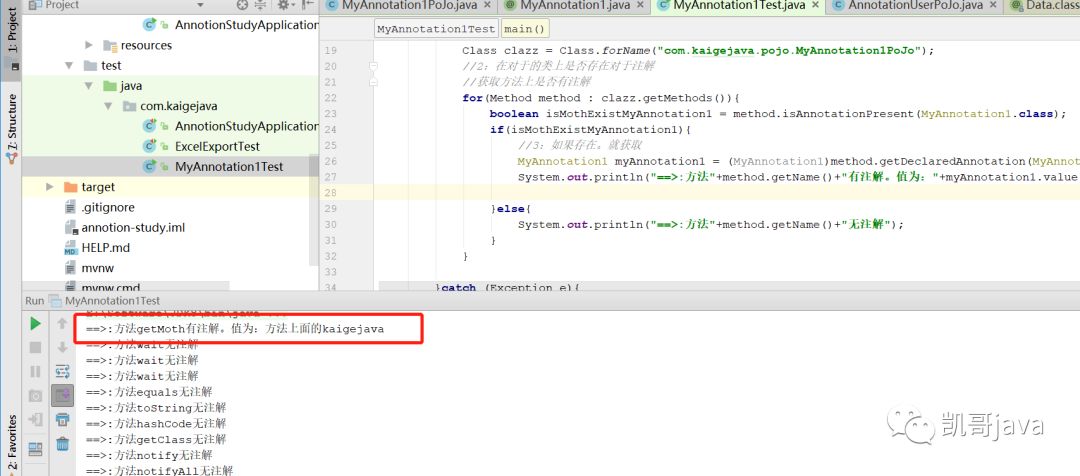1080x476 pixels.
Task: Open Project panel settings gear
Action: (x=284, y=5)
